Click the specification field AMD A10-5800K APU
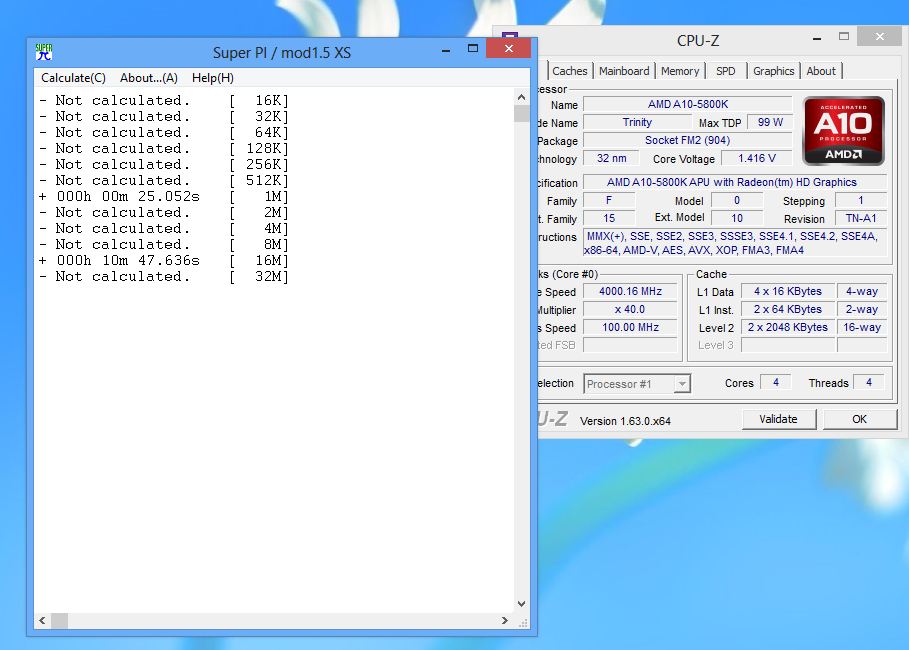Viewport: 909px width, 650px height. [x=735, y=182]
